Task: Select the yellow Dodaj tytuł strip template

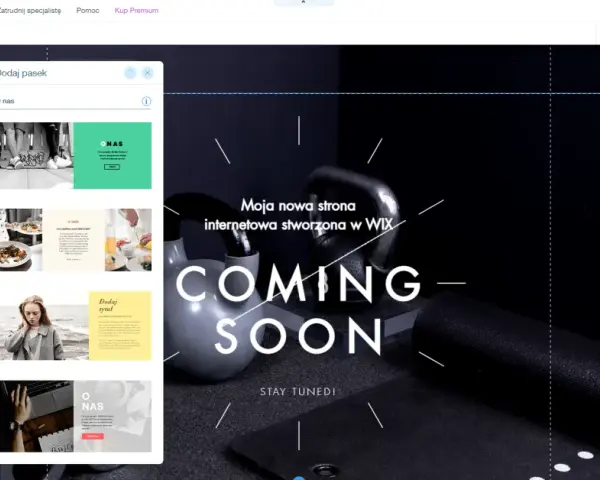Action: point(76,325)
